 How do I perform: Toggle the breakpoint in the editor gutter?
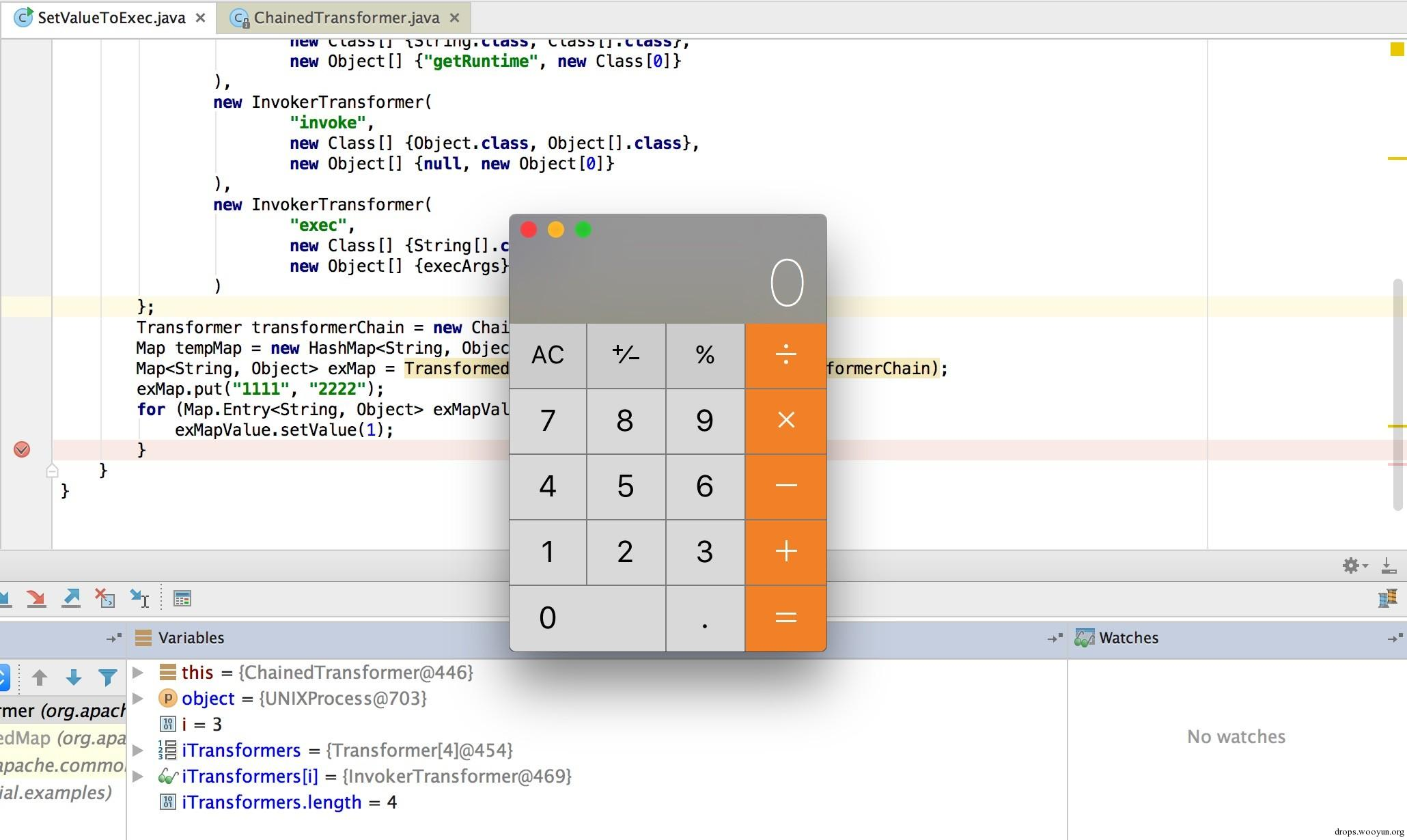pyautogui.click(x=22, y=449)
